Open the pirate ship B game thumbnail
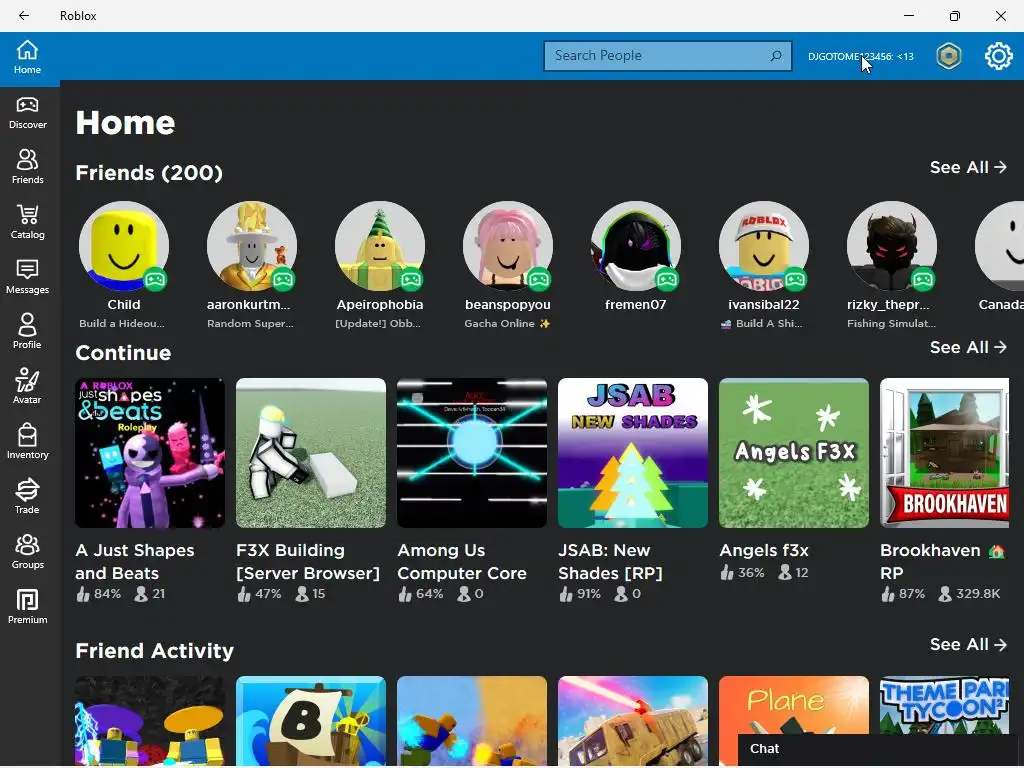 click(311, 721)
